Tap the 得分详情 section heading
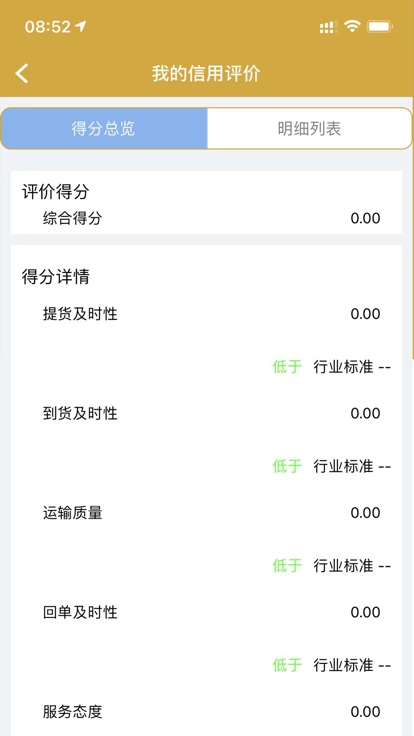This screenshot has height=736, width=414. 55,277
